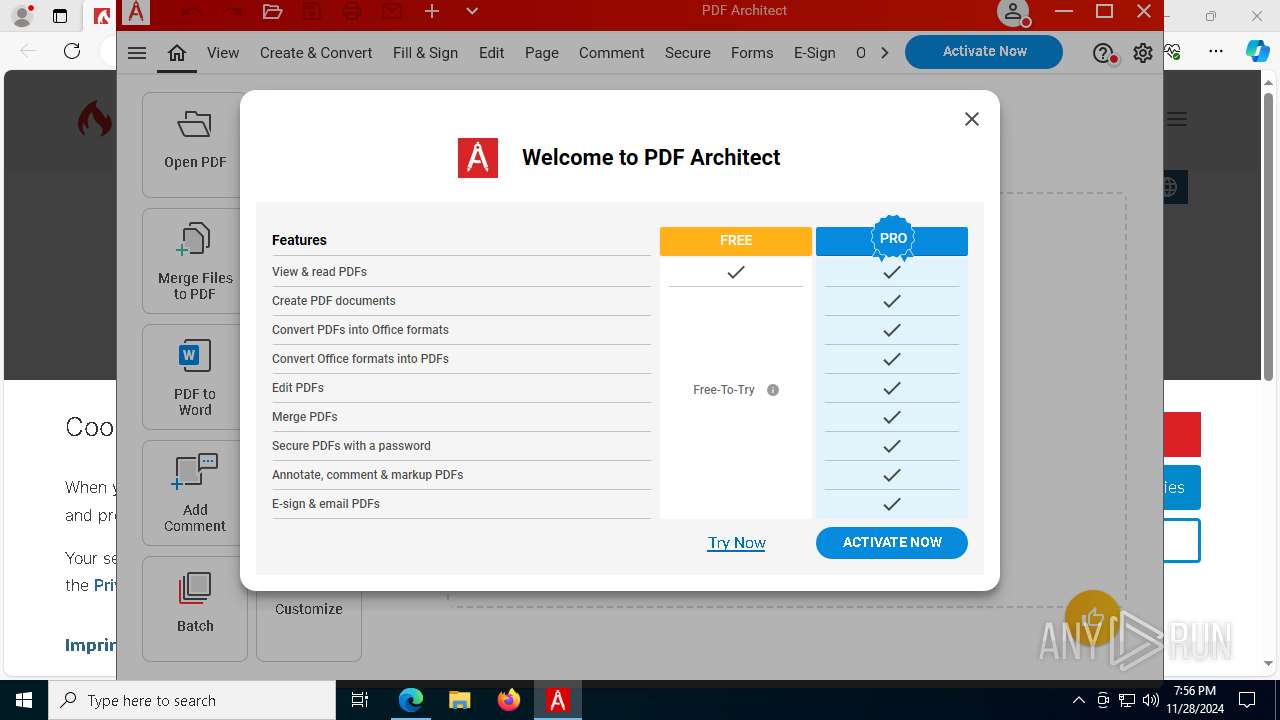This screenshot has height=720, width=1280.
Task: Click the PDF Architect logo in dialog
Action: [x=478, y=158]
